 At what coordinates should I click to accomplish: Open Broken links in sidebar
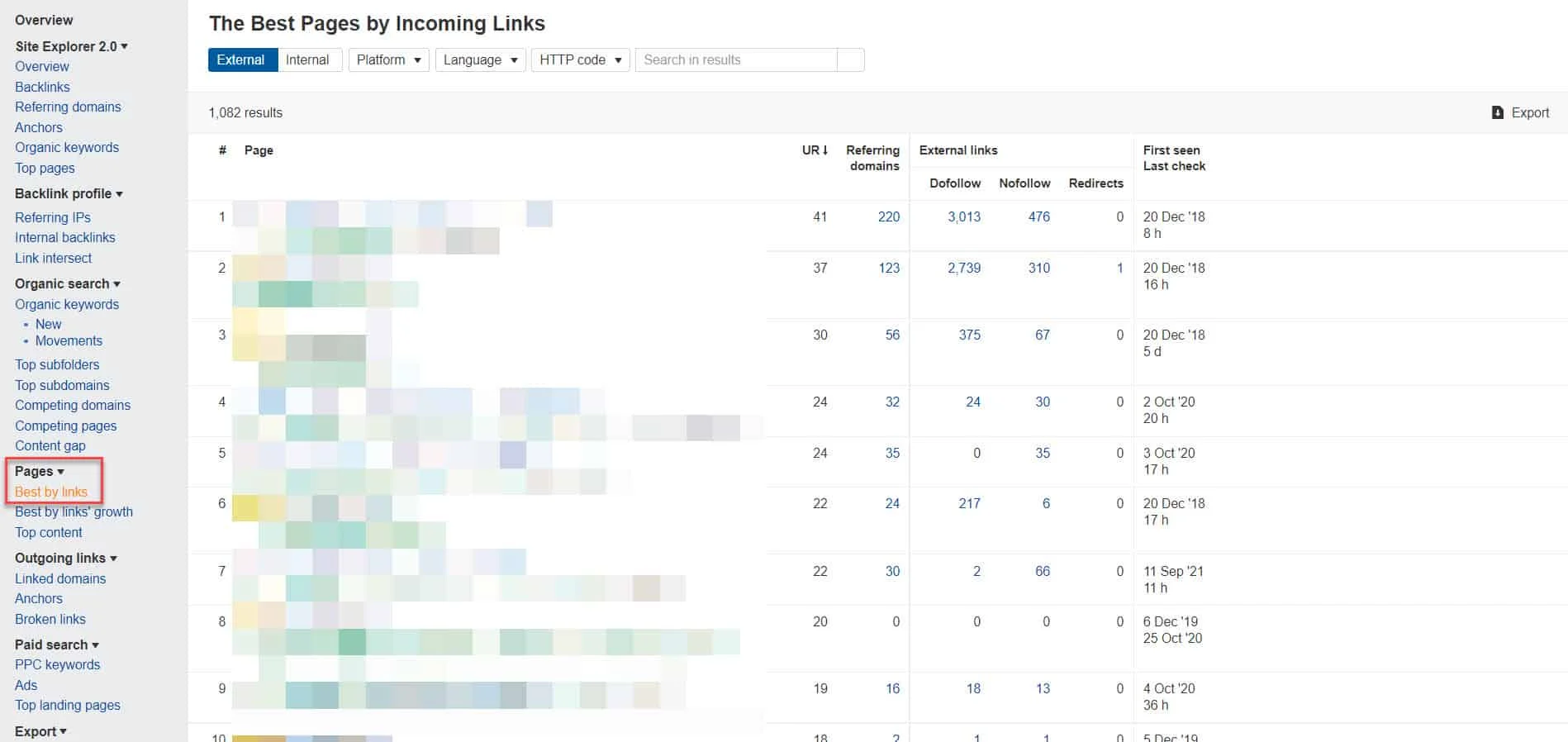coord(50,619)
